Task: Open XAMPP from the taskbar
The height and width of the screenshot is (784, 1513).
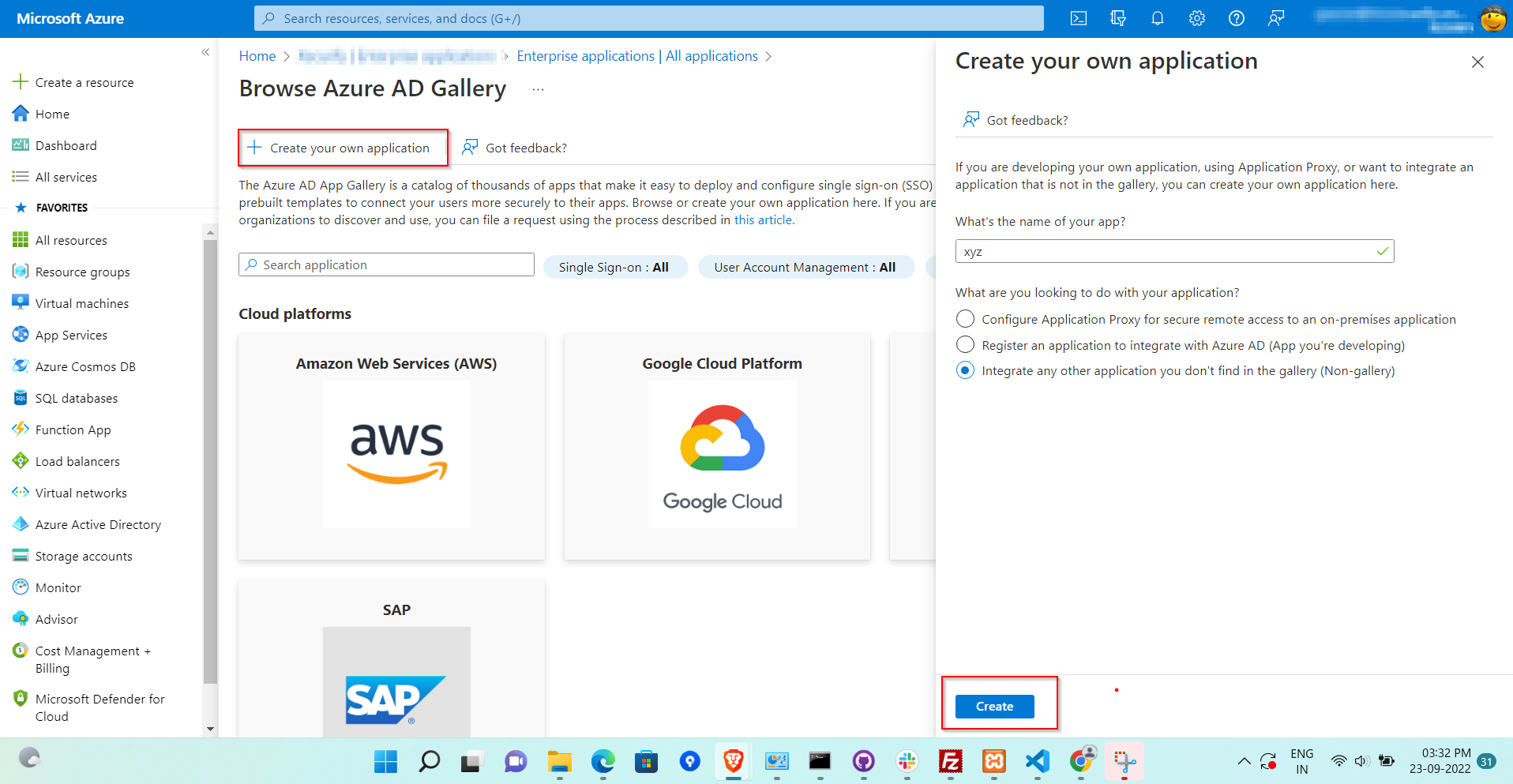Action: click(x=993, y=761)
